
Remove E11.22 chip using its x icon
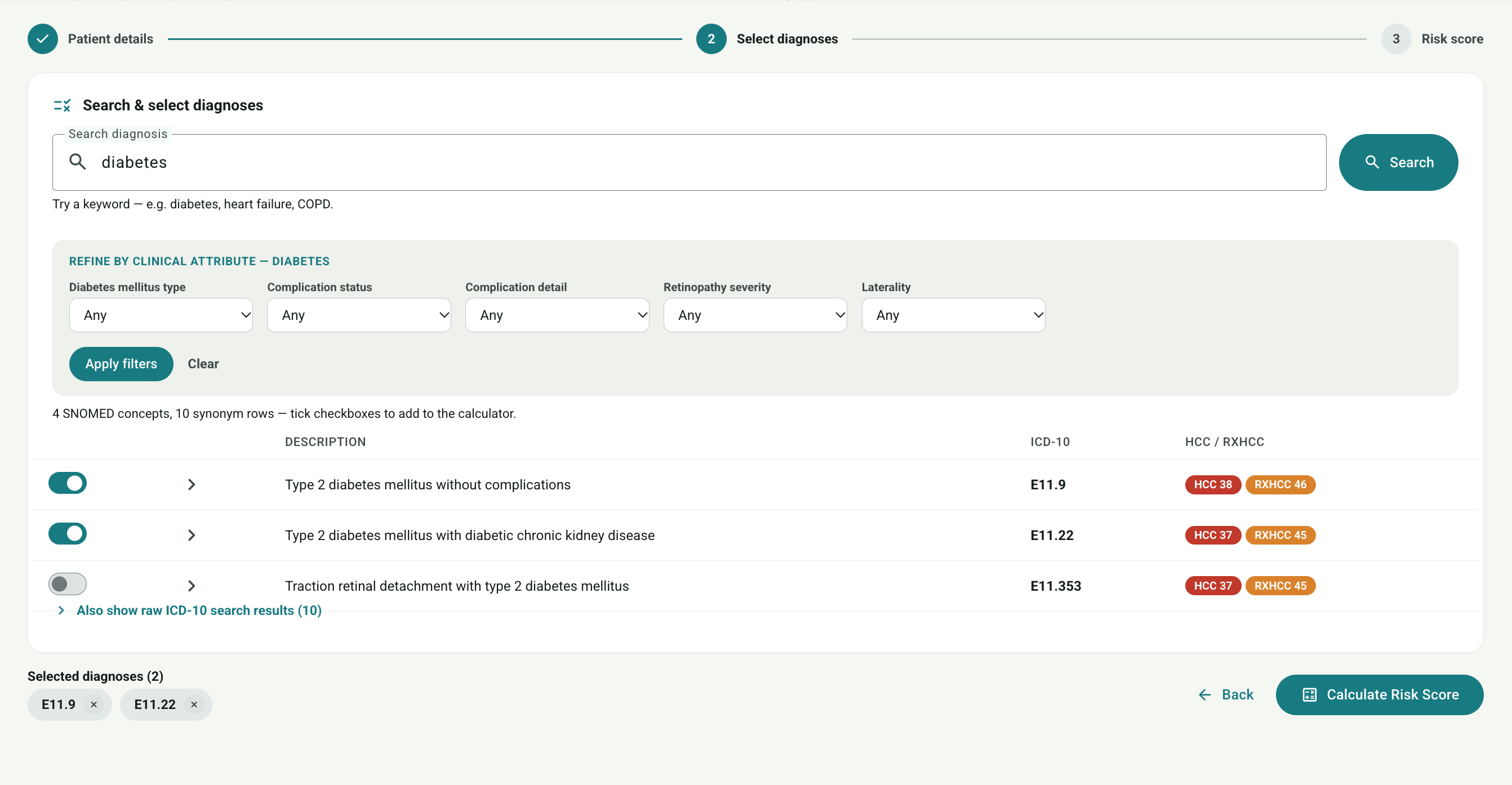(x=194, y=704)
